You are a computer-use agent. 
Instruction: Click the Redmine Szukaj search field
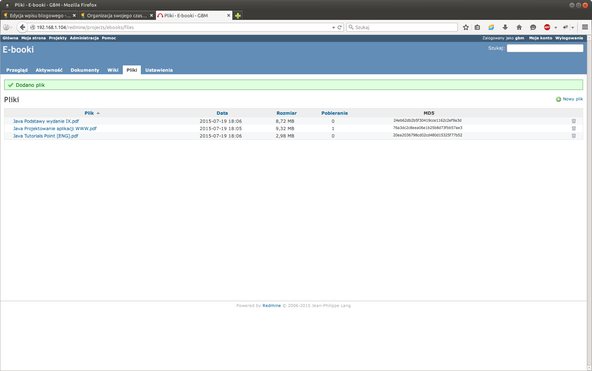545,48
